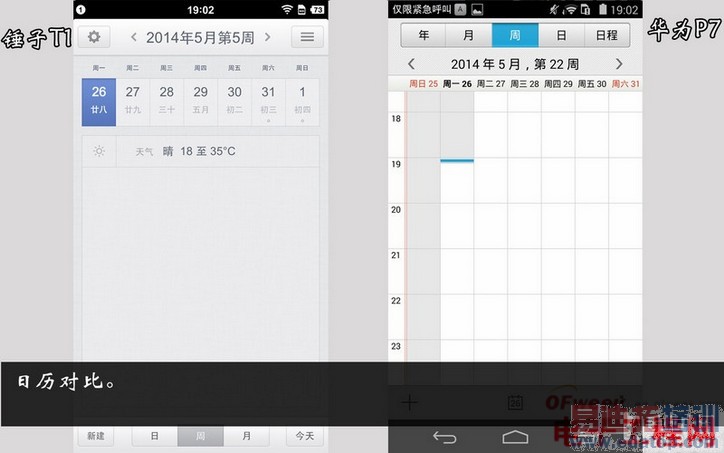Tap 周四 29 column header

coord(558,84)
